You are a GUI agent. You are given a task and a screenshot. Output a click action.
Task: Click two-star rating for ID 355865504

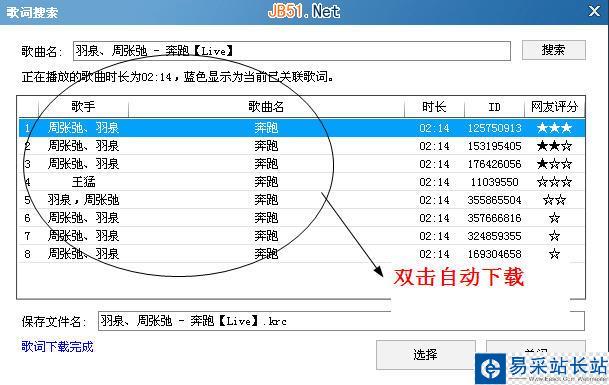554,200
